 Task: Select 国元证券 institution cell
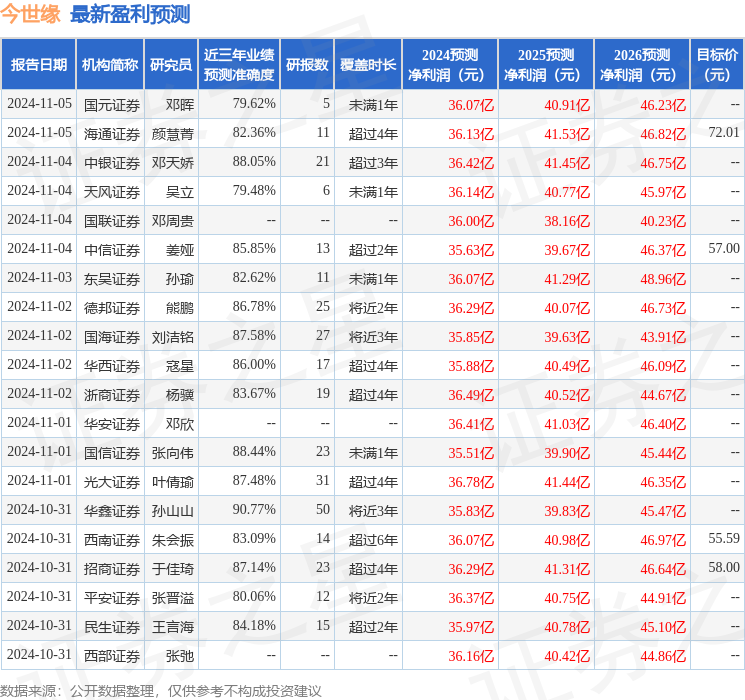point(112,105)
